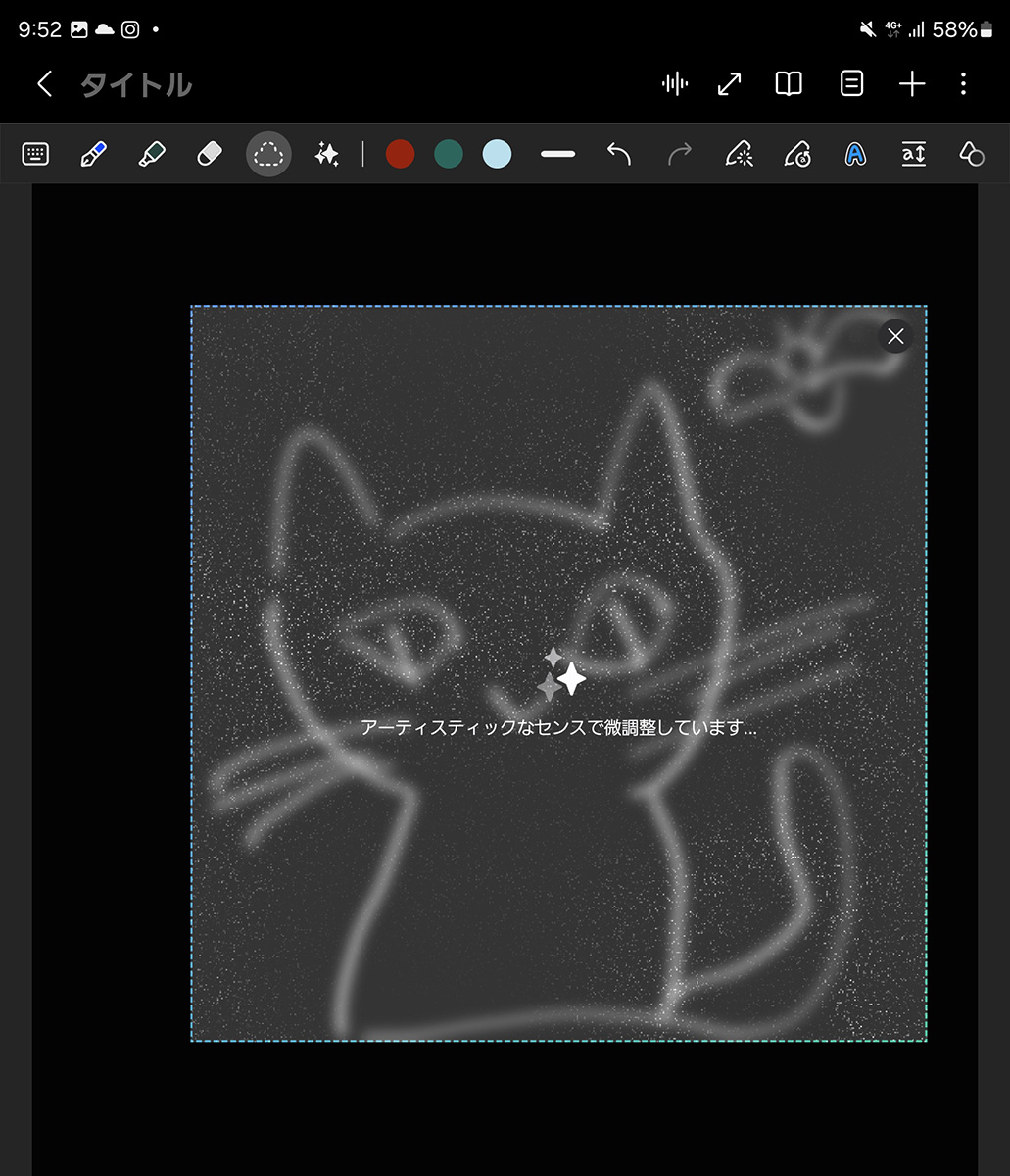The image size is (1010, 1176).
Task: Open the three-dot more options menu
Action: (963, 84)
